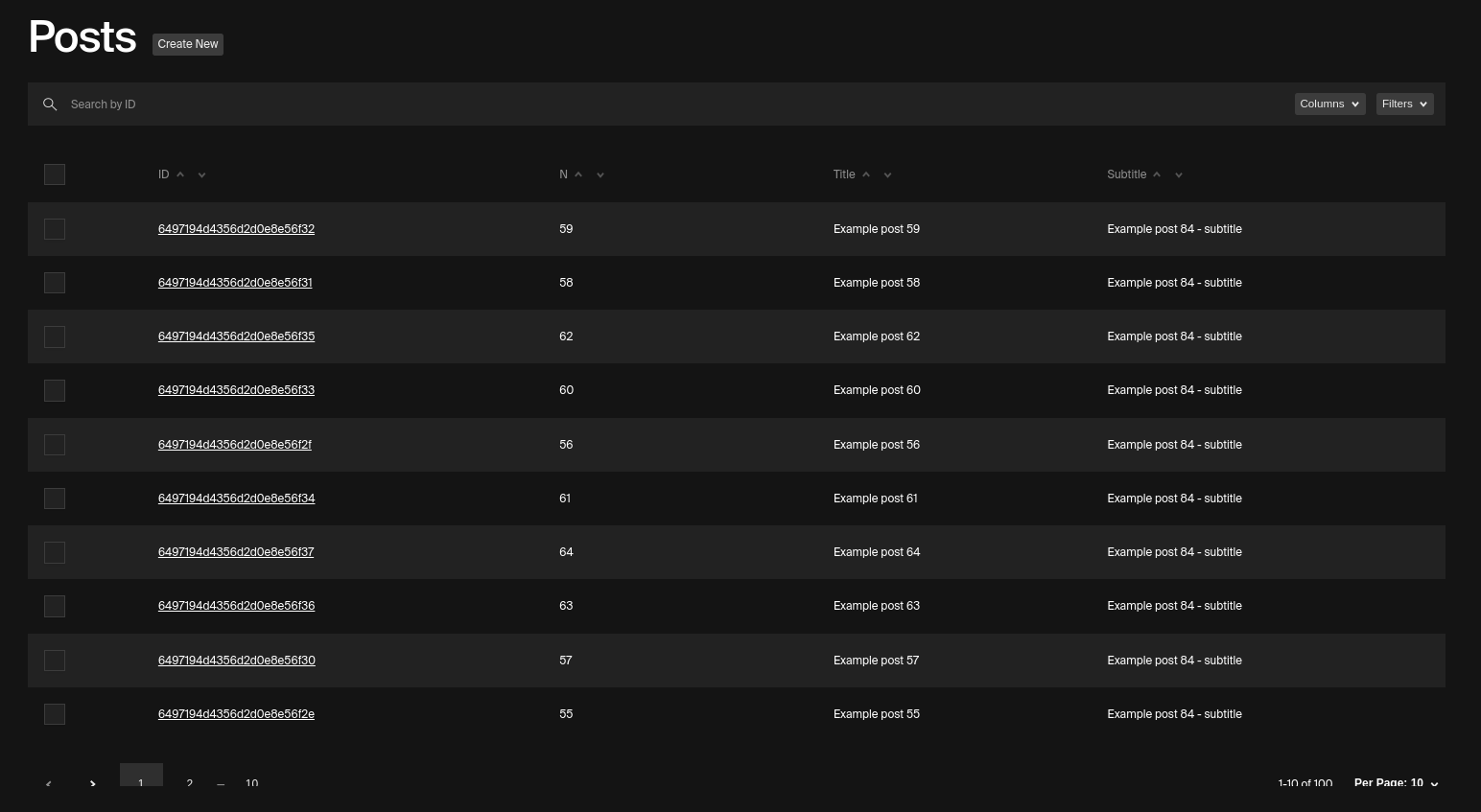Screen dimensions: 1481x812
Task: Click the Create New button
Action: (x=187, y=44)
